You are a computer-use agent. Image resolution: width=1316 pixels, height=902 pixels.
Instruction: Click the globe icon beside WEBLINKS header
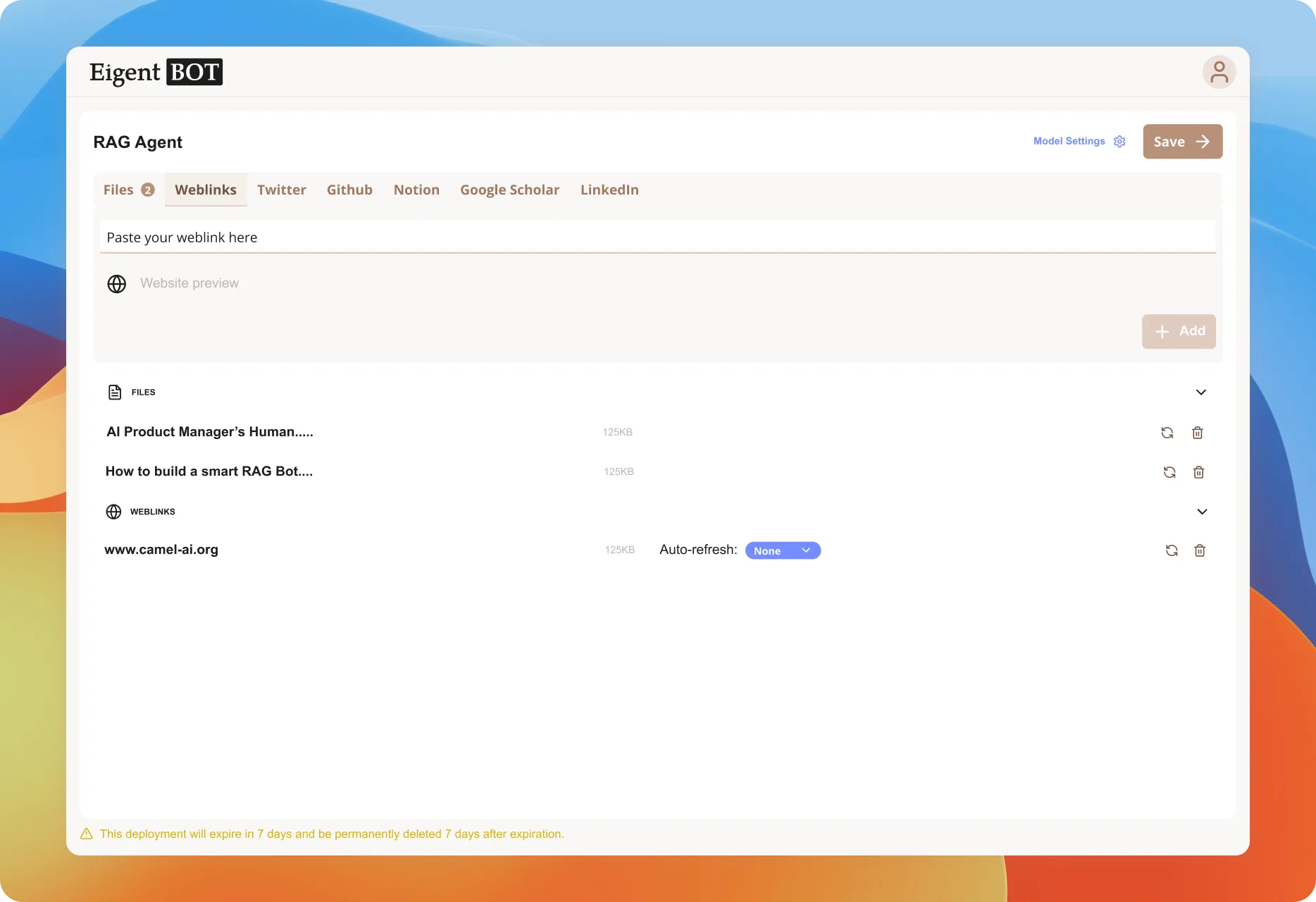click(115, 512)
